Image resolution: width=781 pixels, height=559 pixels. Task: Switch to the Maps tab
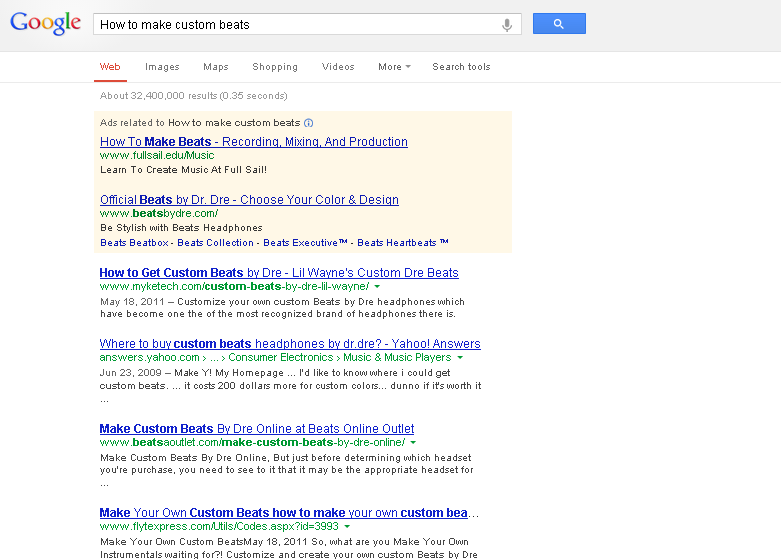(216, 67)
